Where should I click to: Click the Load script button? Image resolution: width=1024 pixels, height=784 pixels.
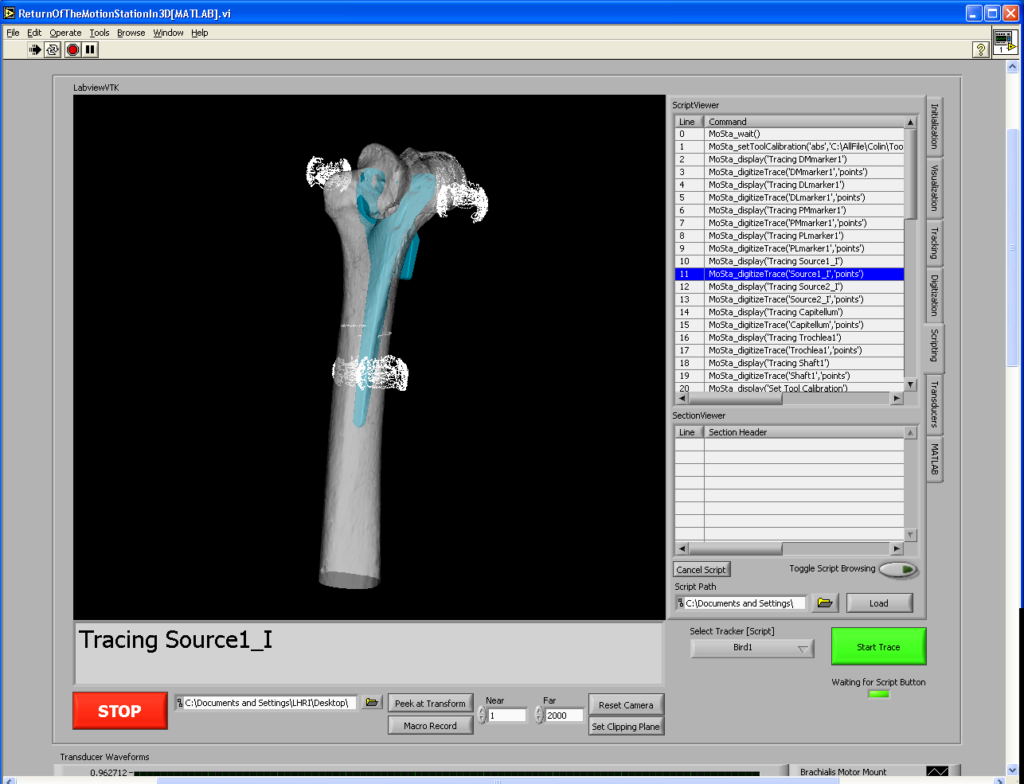[878, 603]
